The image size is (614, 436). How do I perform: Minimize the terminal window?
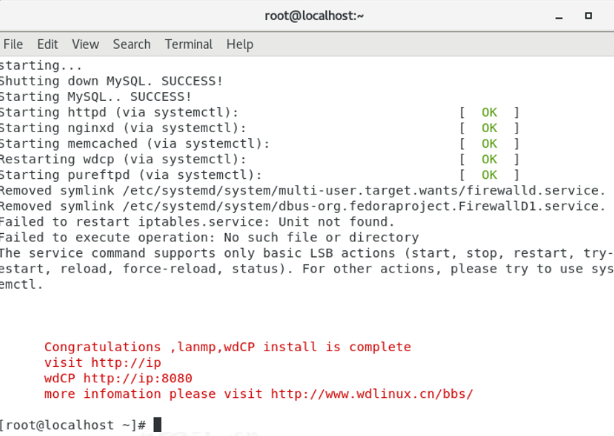559,16
